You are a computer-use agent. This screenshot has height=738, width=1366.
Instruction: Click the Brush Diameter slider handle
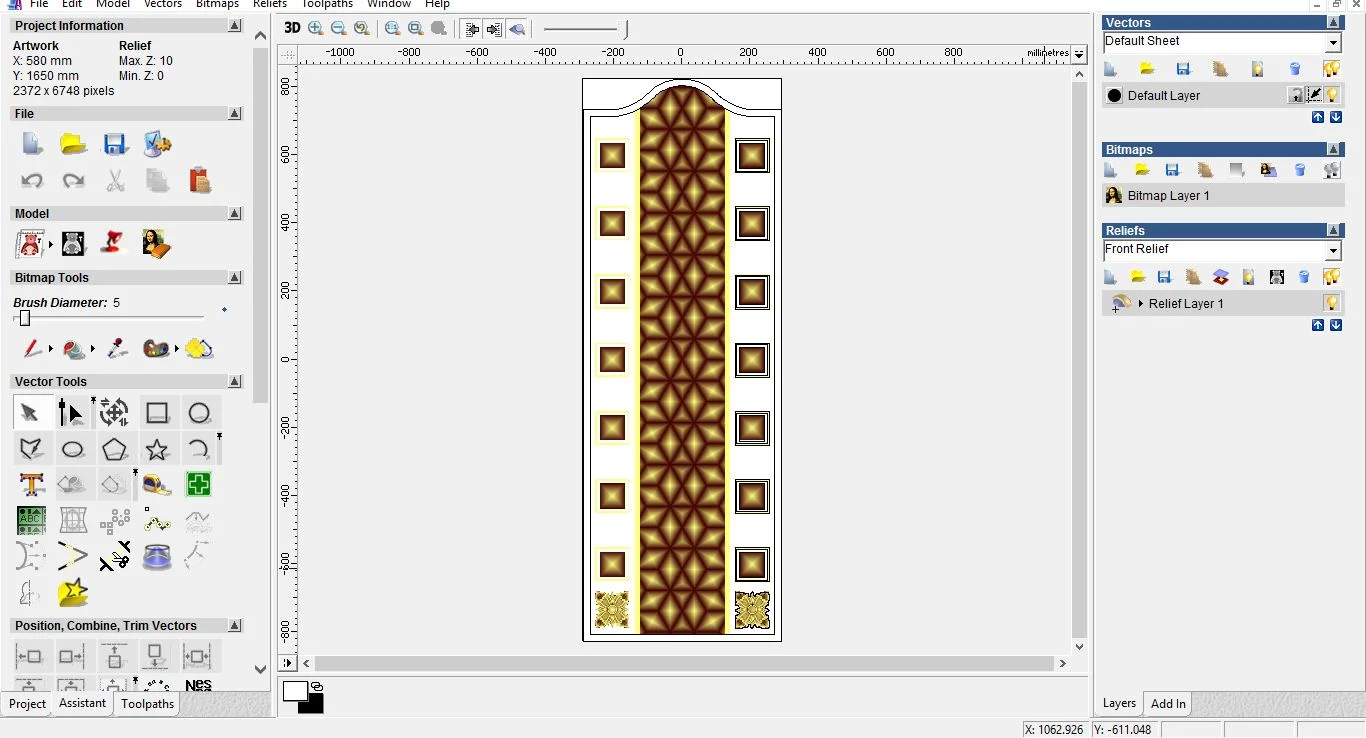25,318
